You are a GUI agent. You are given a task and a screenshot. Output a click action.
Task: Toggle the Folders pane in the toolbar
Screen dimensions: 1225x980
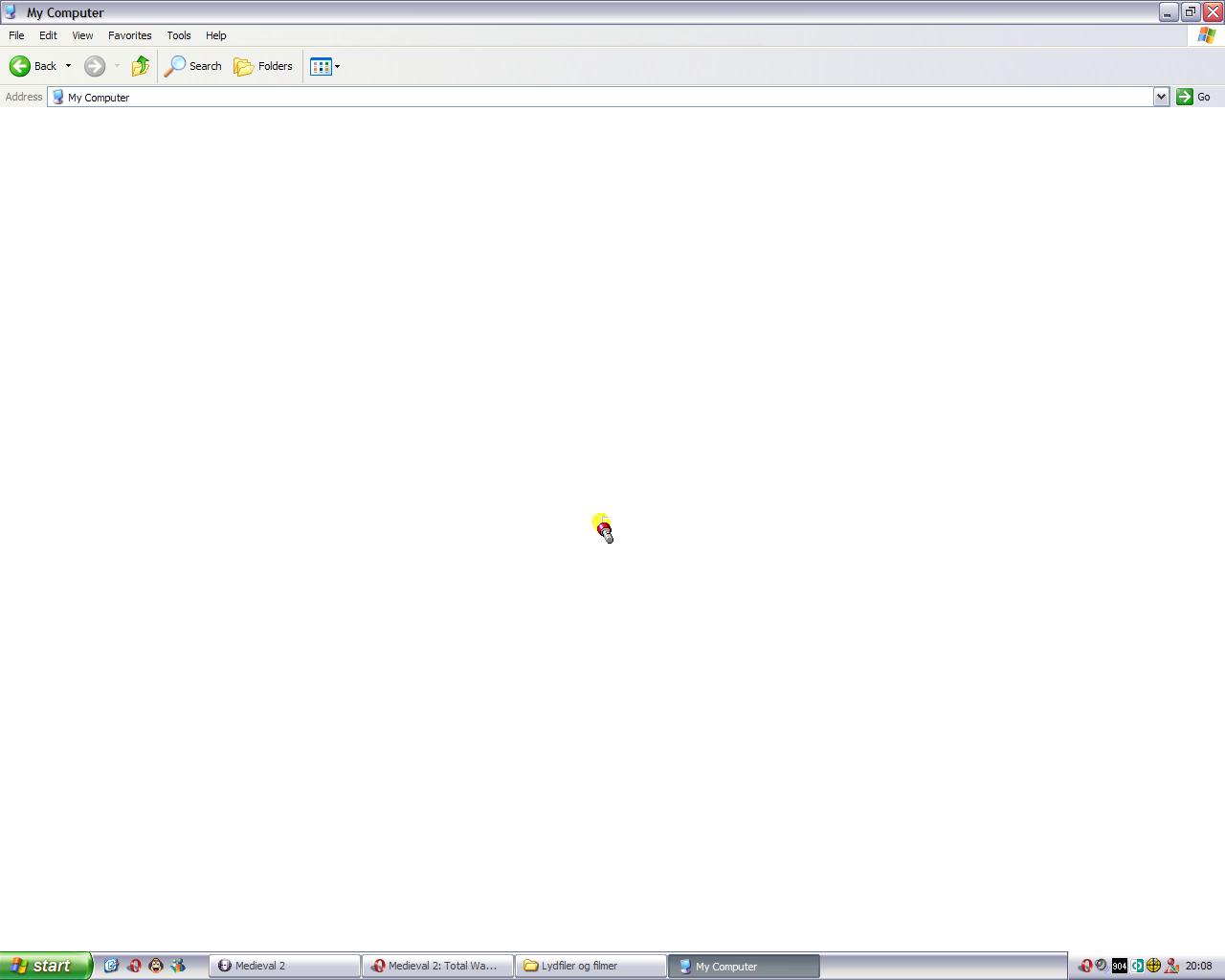(x=263, y=66)
